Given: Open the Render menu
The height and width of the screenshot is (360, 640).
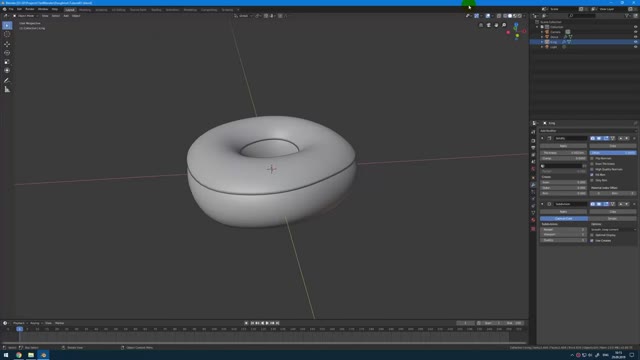Looking at the screenshot, I should coord(30,9).
